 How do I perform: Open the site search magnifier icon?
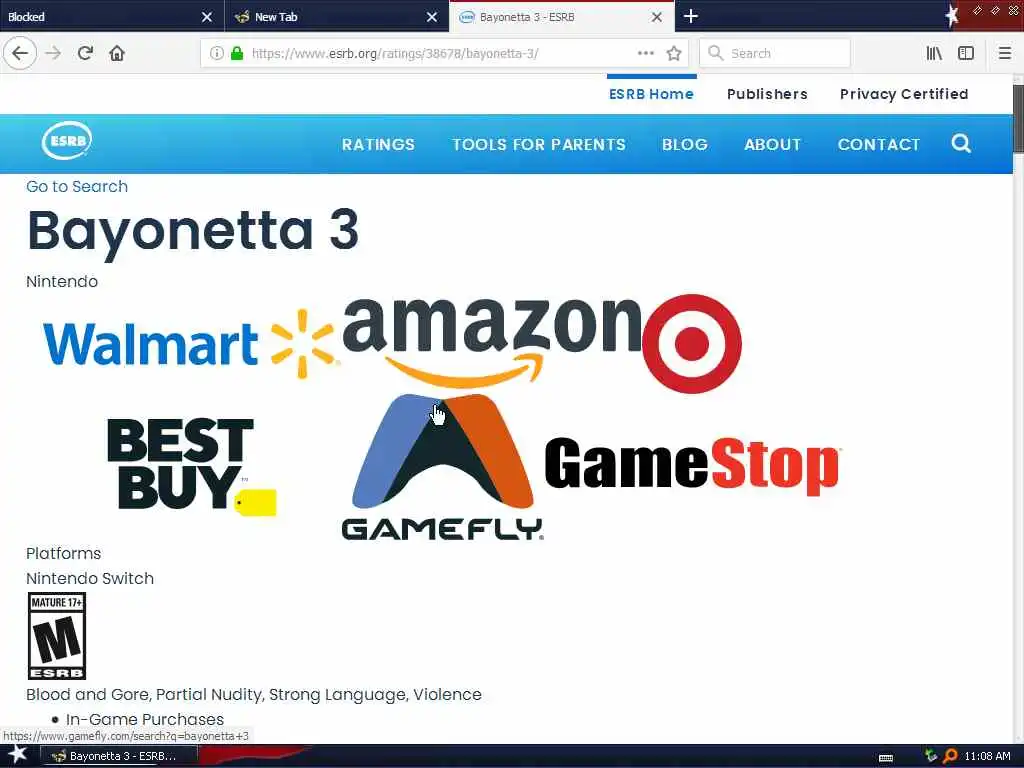tap(961, 144)
